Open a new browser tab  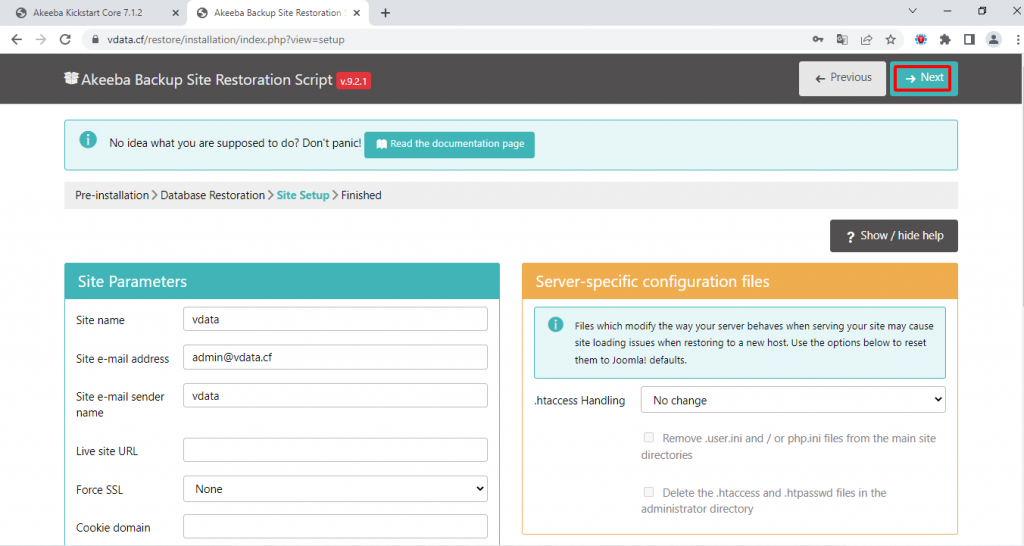[386, 13]
